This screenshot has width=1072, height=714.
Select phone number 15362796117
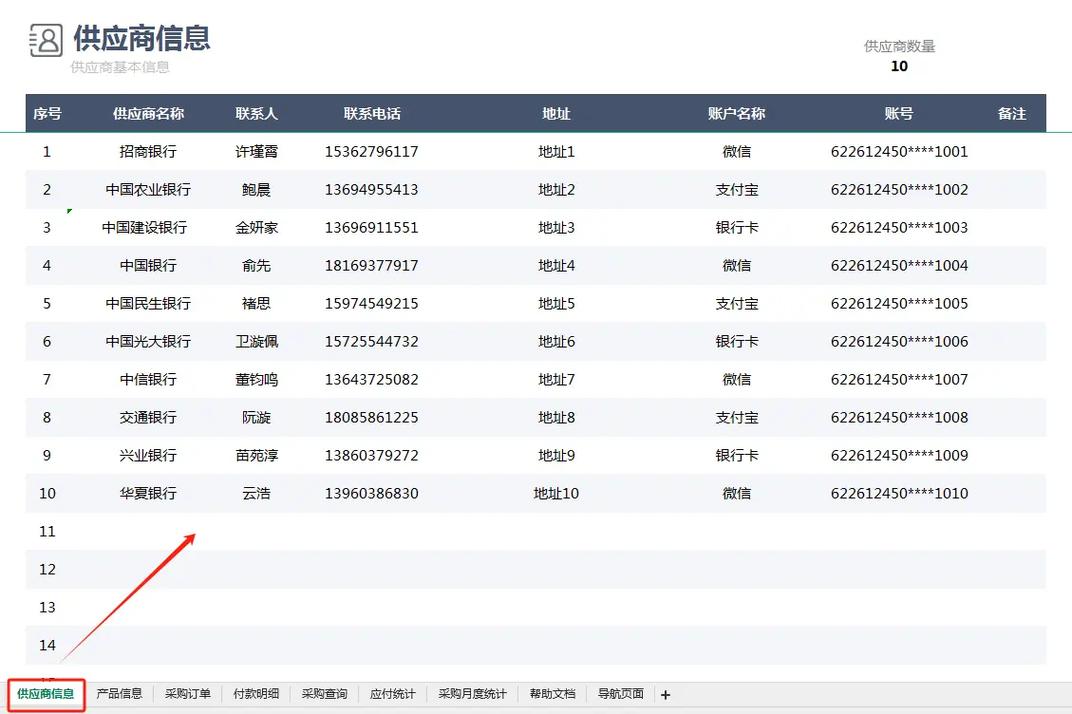click(371, 152)
